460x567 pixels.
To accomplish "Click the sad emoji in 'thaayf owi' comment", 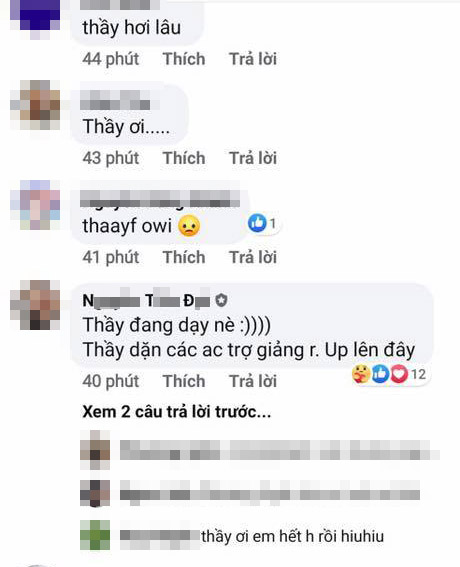I will (189, 226).
